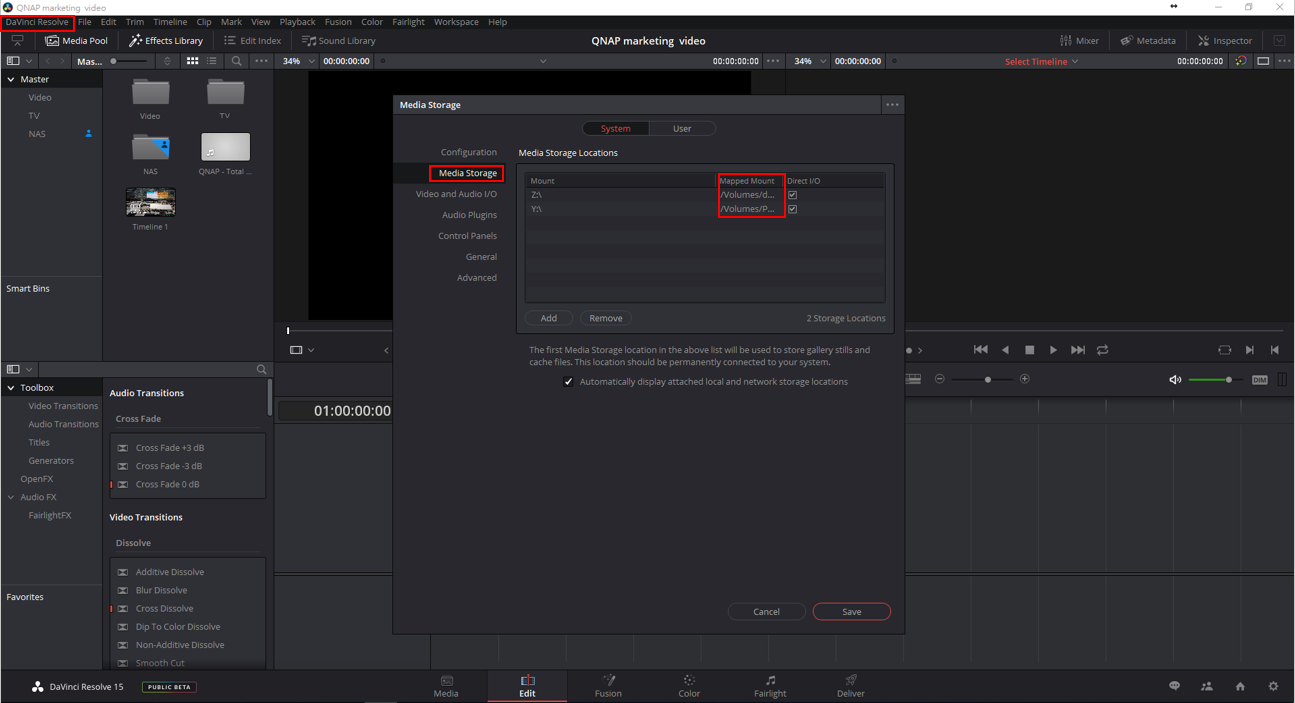Image resolution: width=1295 pixels, height=703 pixels.
Task: Open the Timeline menu
Action: click(x=170, y=22)
